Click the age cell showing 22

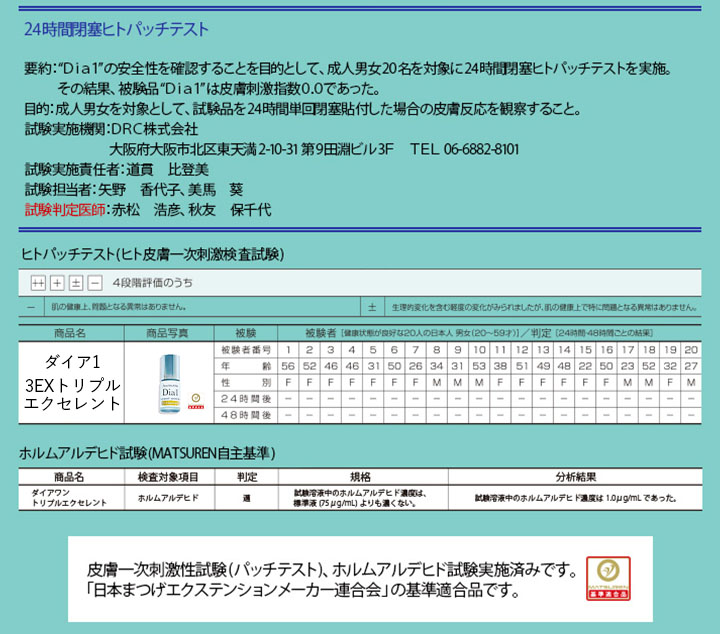click(585, 366)
